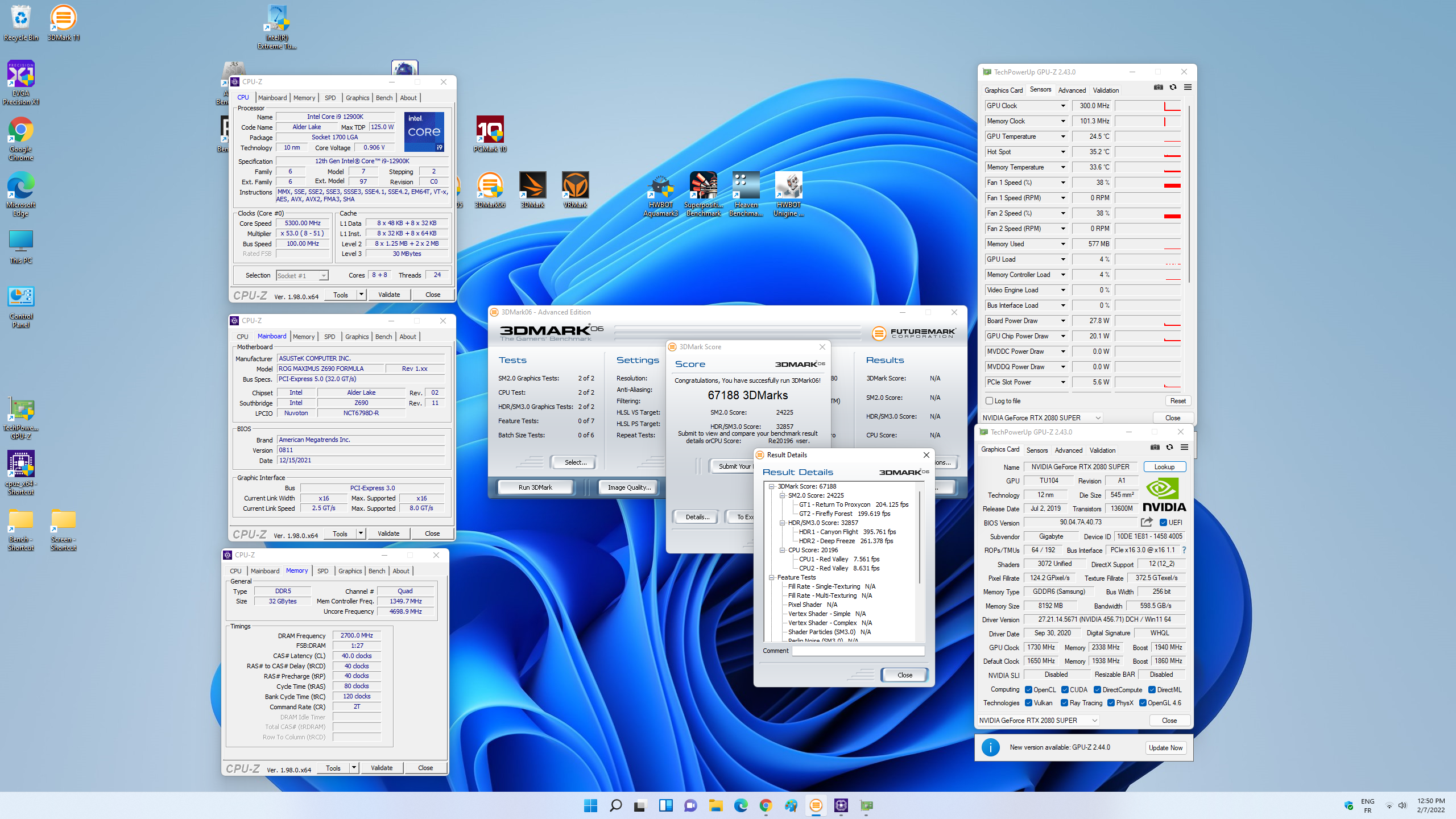Toggle the Vulkan checkbox

click(1028, 702)
